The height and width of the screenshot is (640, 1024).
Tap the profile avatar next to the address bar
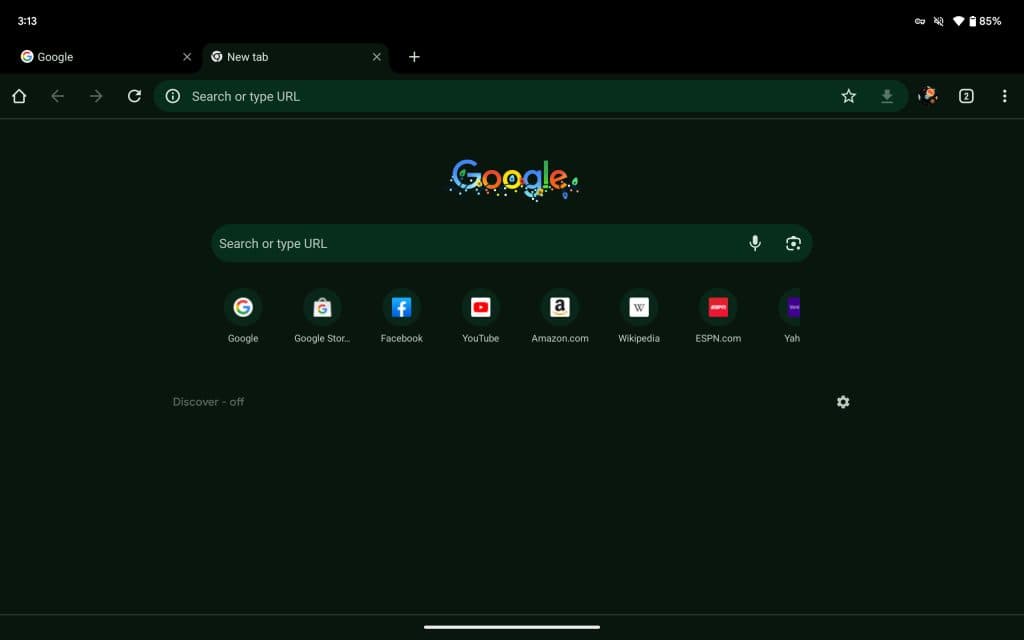[x=927, y=96]
